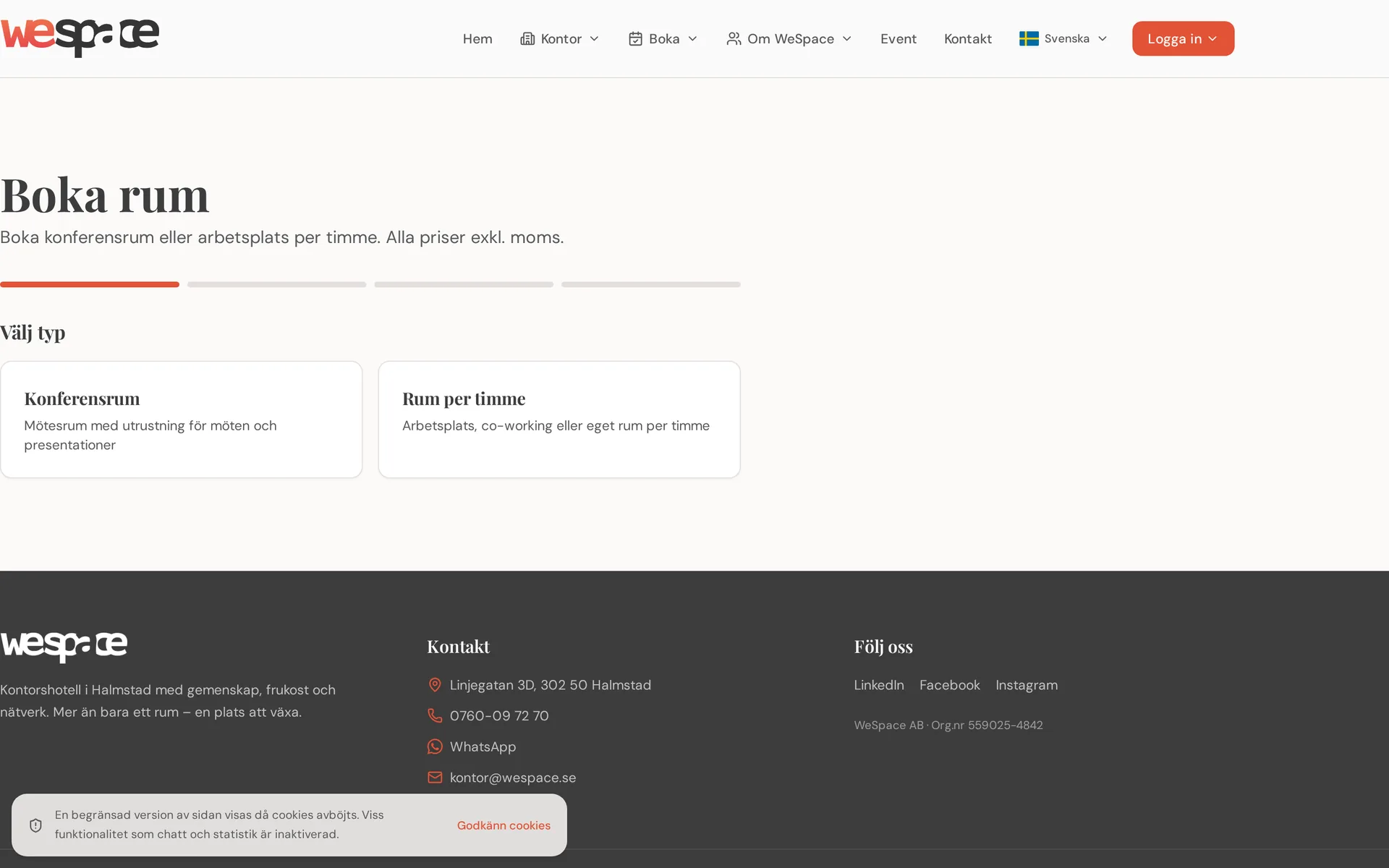This screenshot has width=1389, height=868.
Task: Click the white WeSpace logo in the footer
Action: pyautogui.click(x=64, y=647)
